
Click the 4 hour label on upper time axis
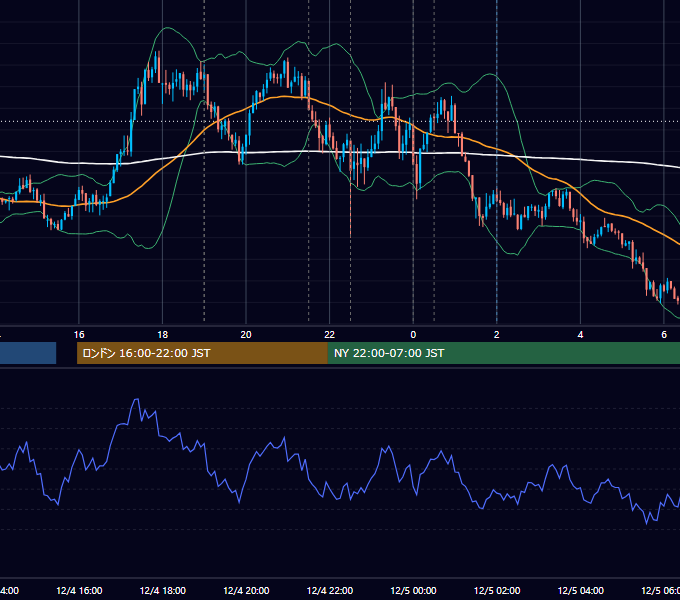pos(580,335)
